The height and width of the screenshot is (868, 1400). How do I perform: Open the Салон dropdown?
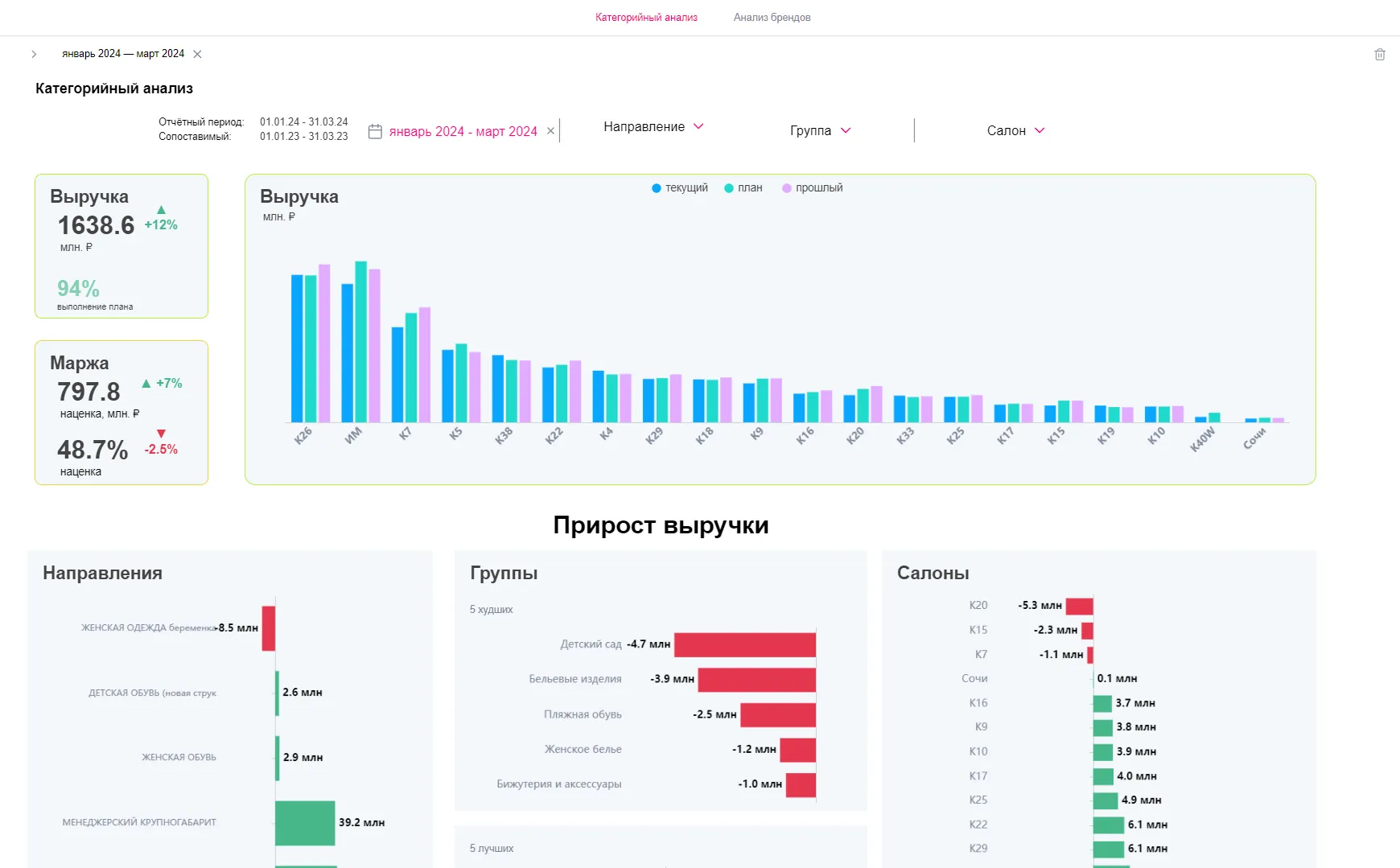[1015, 131]
